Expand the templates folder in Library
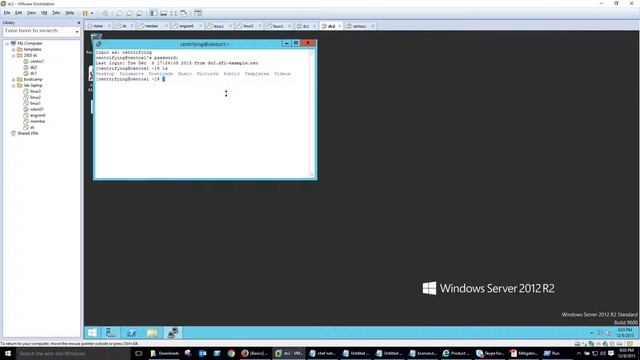This screenshot has width=640, height=360. click(13, 49)
